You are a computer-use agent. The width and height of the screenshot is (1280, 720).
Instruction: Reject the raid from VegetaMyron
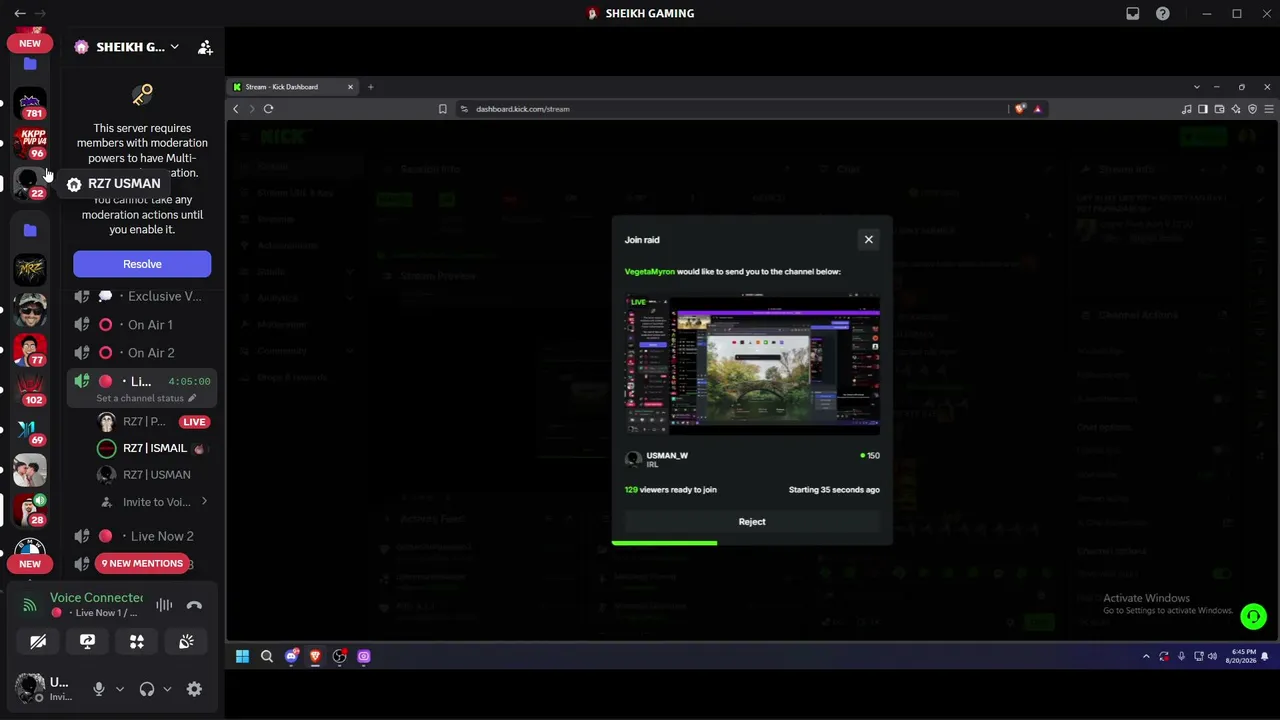click(x=752, y=521)
